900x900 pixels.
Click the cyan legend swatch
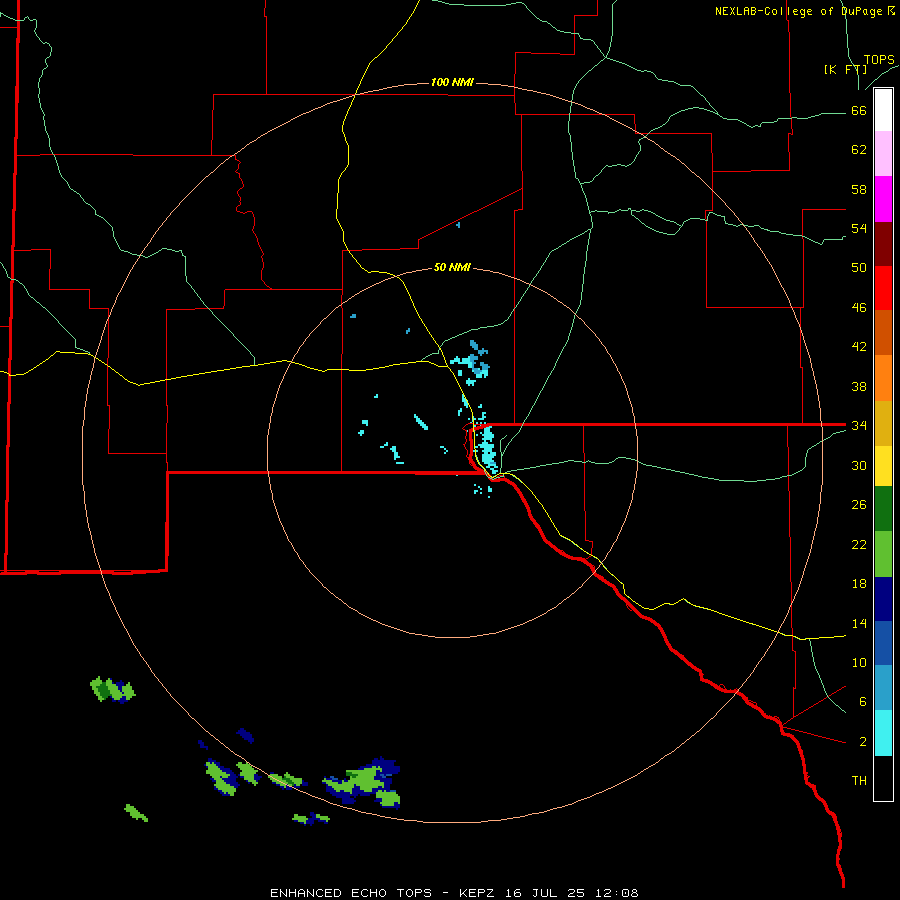[x=883, y=733]
